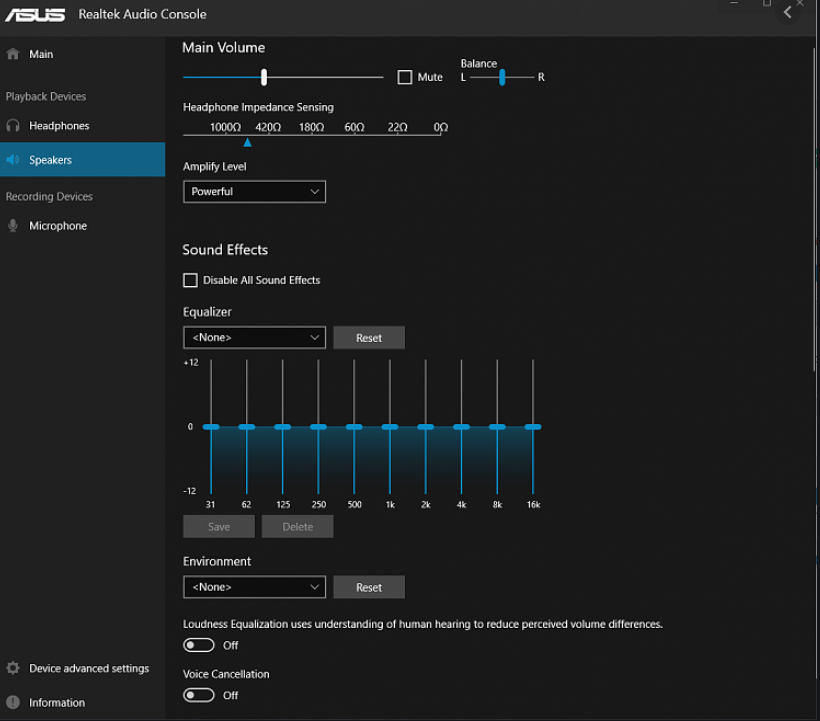Screen dimensions: 820x721
Task: Open the Microphone recording device
Action: (83, 225)
